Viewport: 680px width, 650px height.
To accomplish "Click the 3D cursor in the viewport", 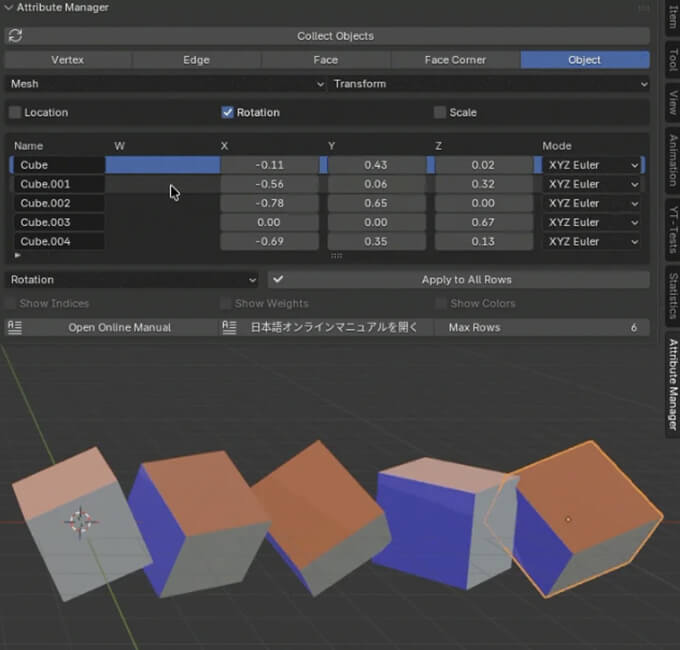I will tap(80, 520).
